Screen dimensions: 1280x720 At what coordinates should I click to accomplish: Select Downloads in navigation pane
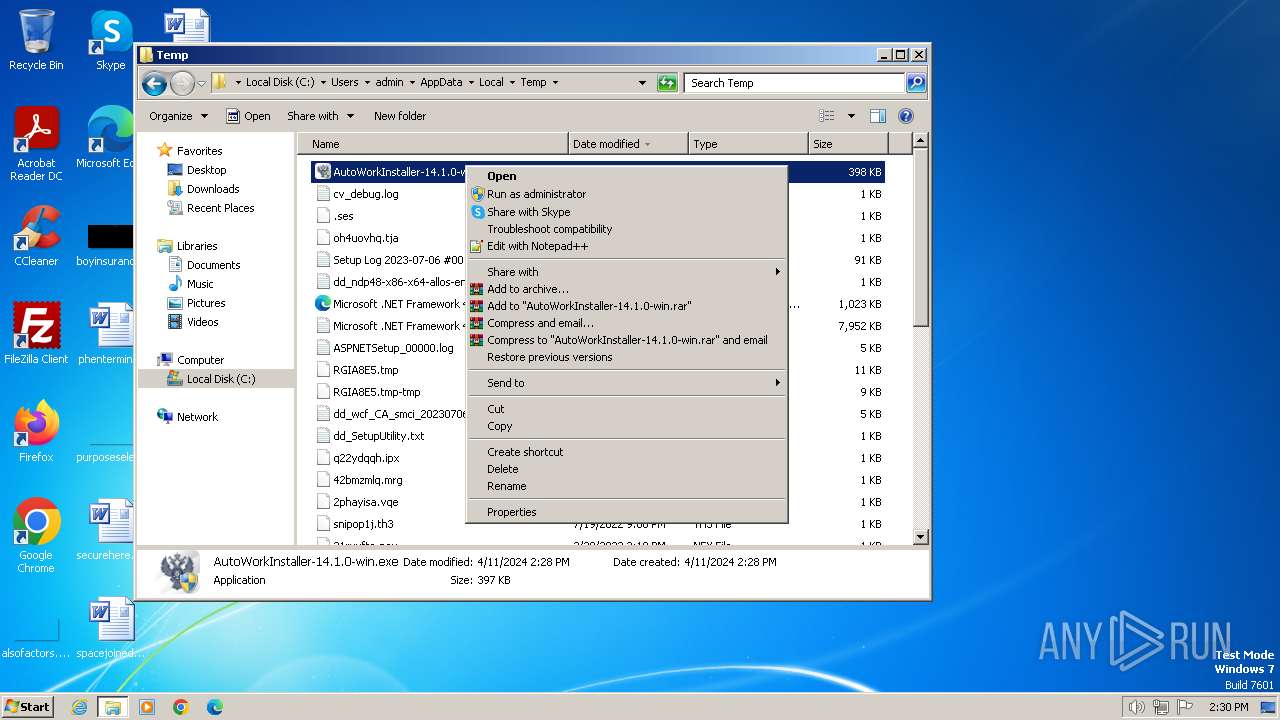tap(213, 189)
